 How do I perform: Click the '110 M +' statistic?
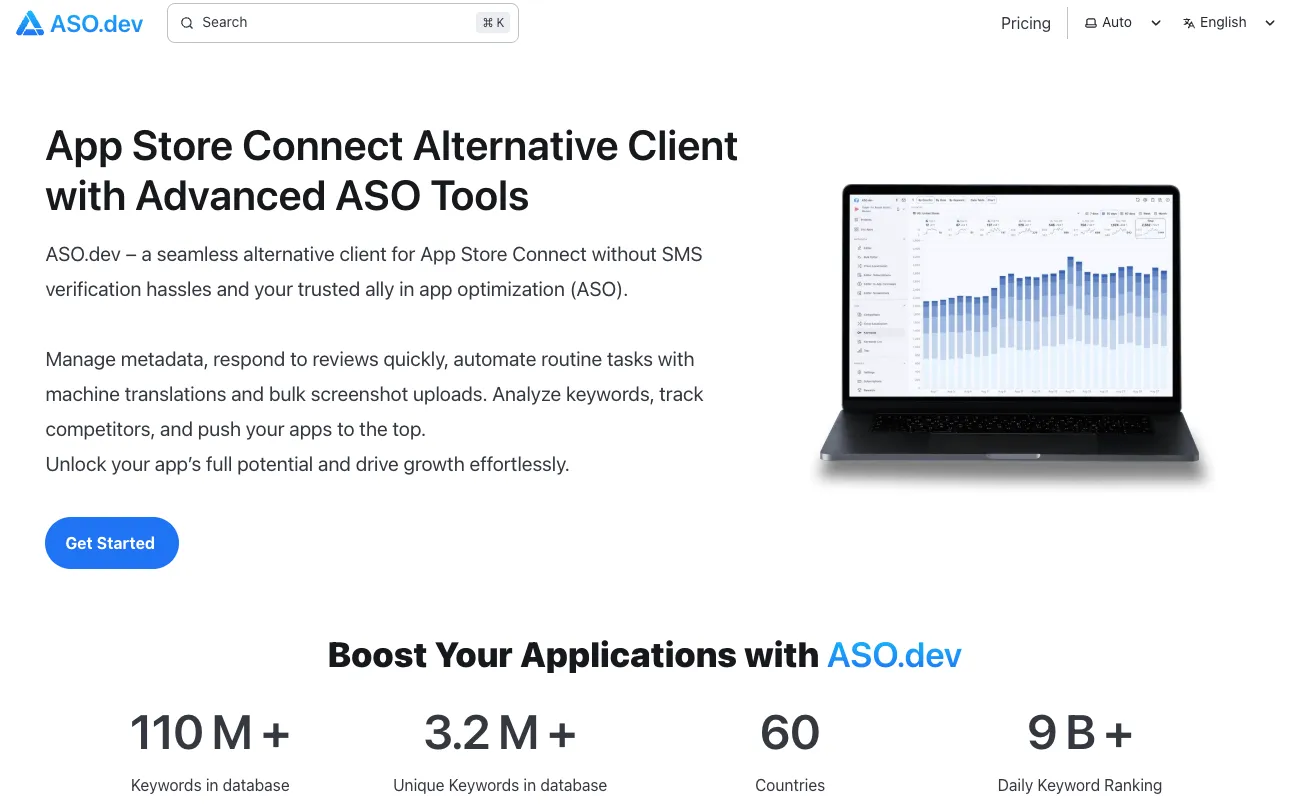(x=210, y=733)
